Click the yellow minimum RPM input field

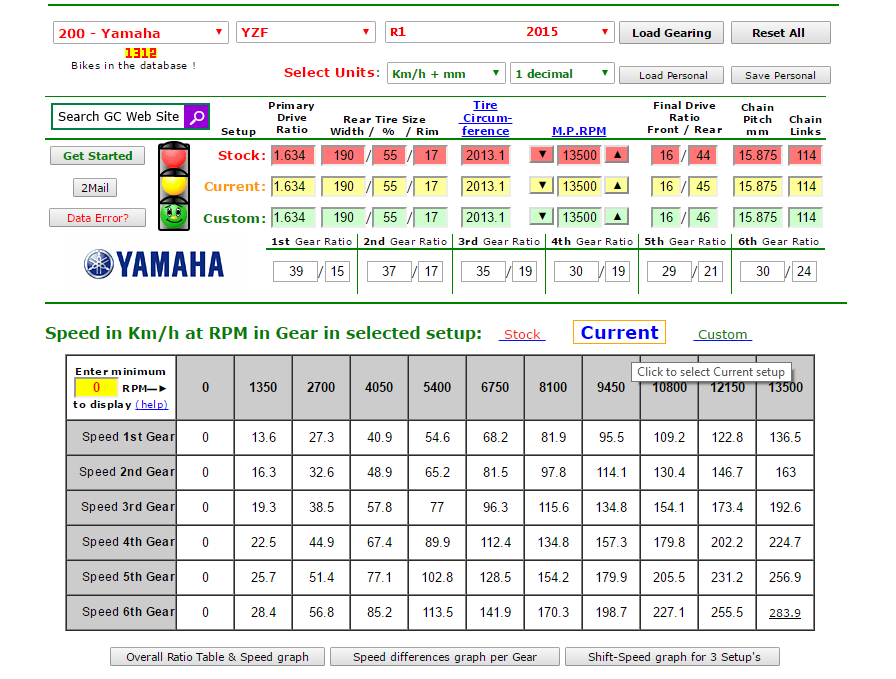pos(96,387)
